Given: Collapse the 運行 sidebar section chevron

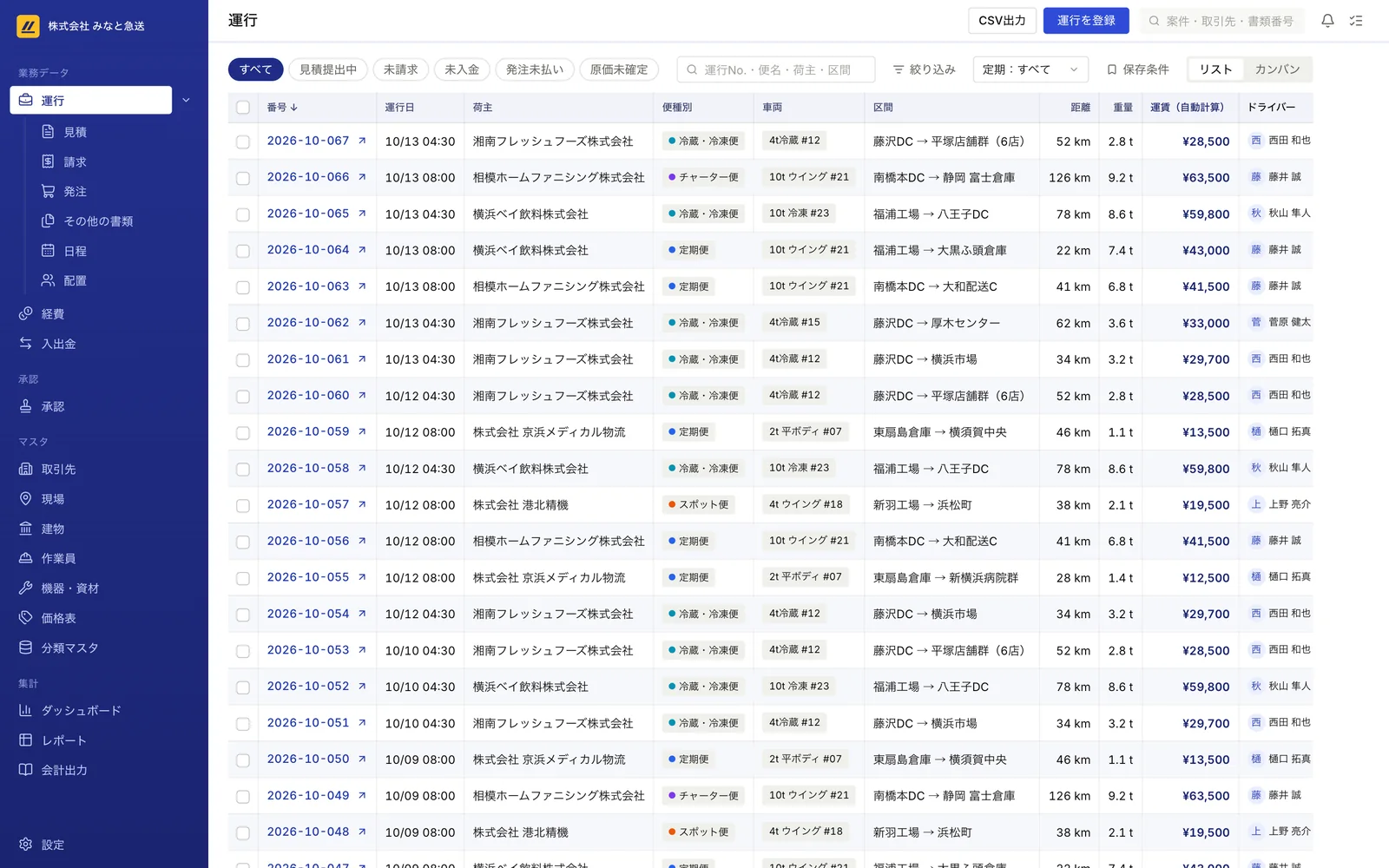Looking at the screenshot, I should (186, 101).
